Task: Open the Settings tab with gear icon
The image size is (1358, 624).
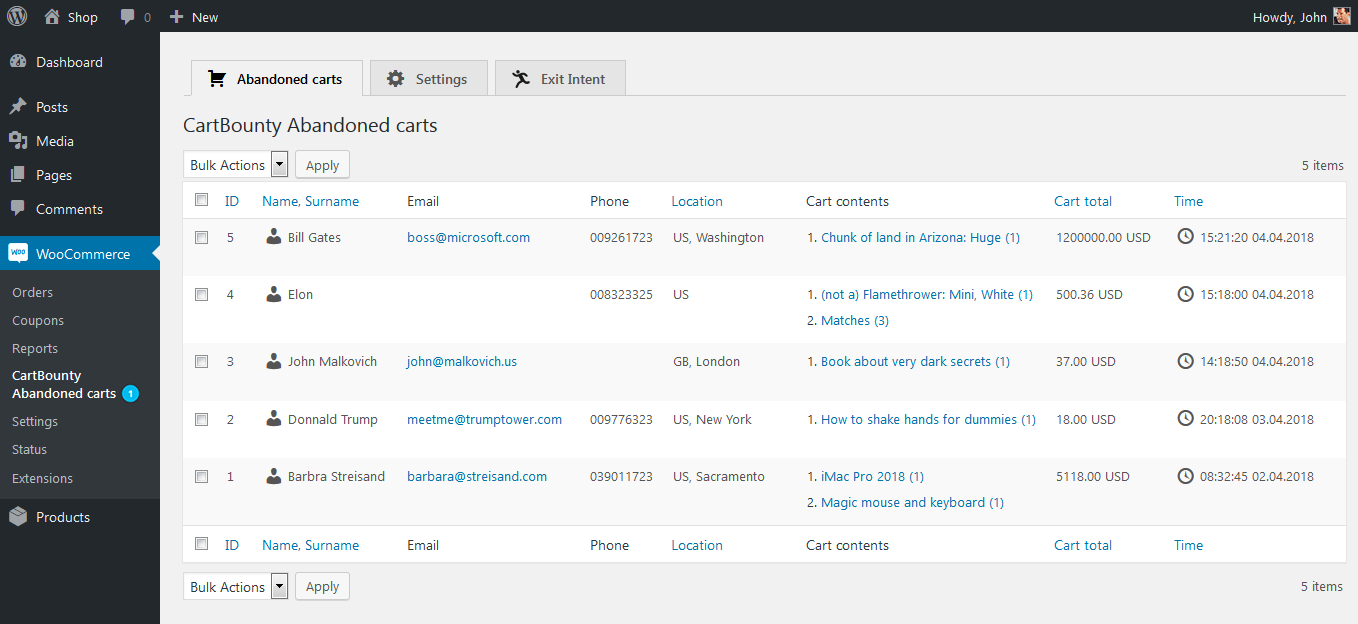Action: [x=428, y=79]
